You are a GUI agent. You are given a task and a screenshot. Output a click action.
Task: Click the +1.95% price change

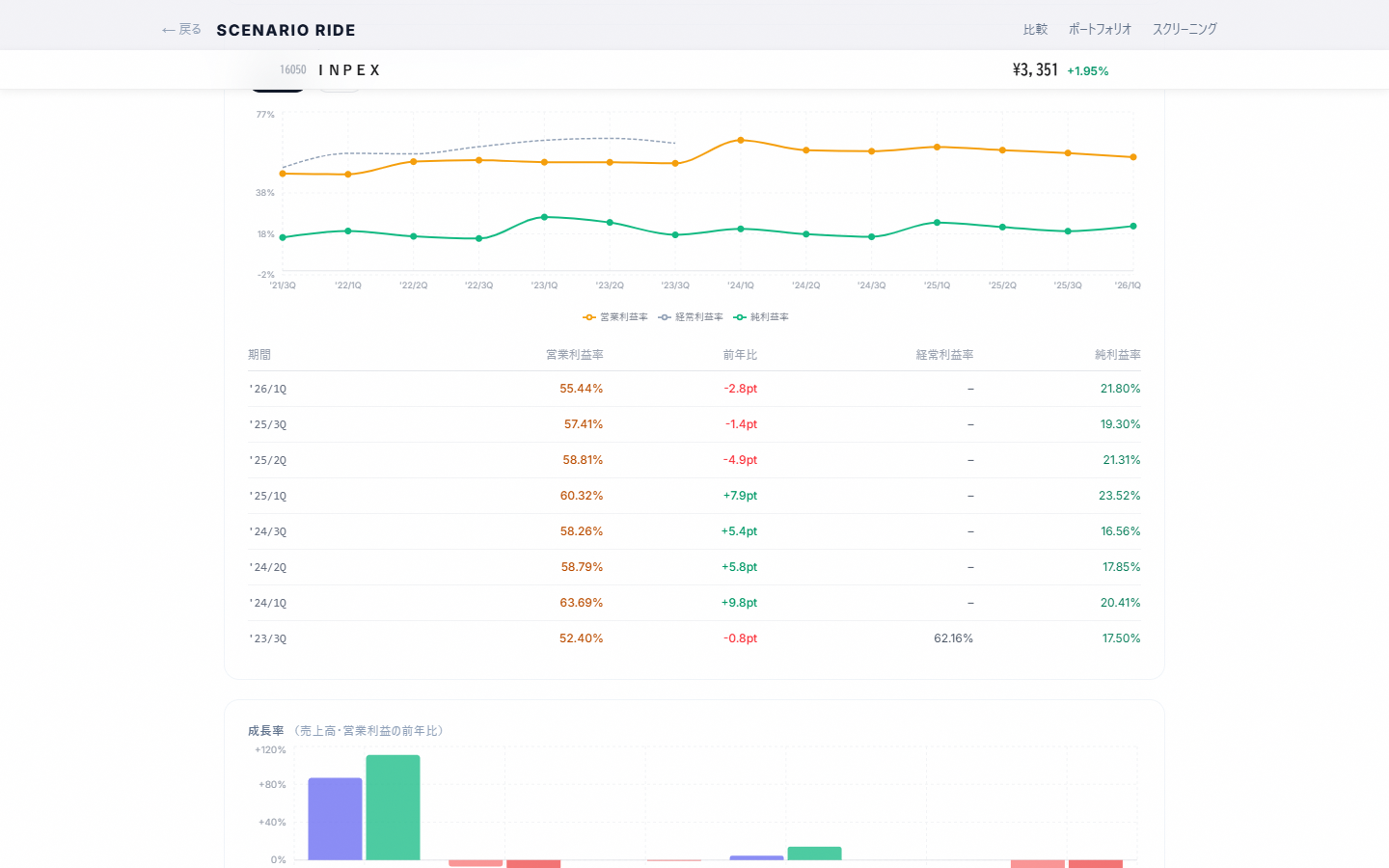tap(1088, 71)
